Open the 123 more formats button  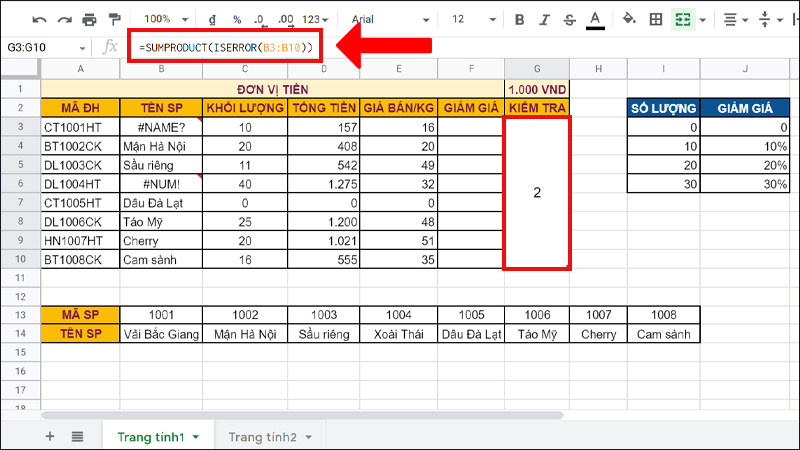pyautogui.click(x=316, y=19)
